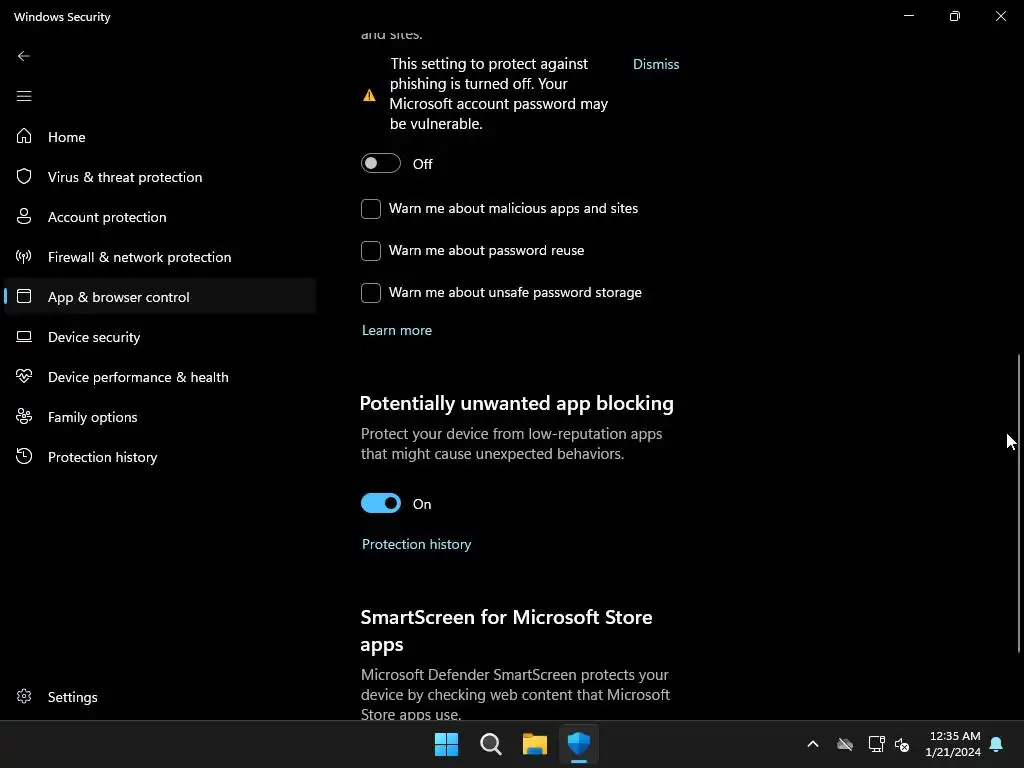Screen dimensions: 1024x768
Task: Click the Account protection person icon
Action: pyautogui.click(x=24, y=216)
